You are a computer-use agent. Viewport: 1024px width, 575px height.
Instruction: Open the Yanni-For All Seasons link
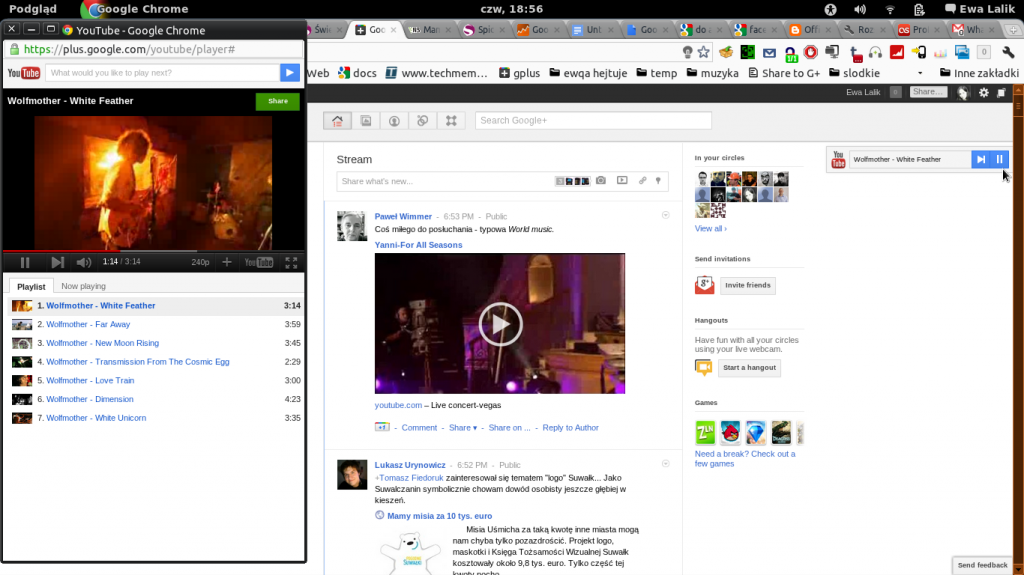coord(418,245)
